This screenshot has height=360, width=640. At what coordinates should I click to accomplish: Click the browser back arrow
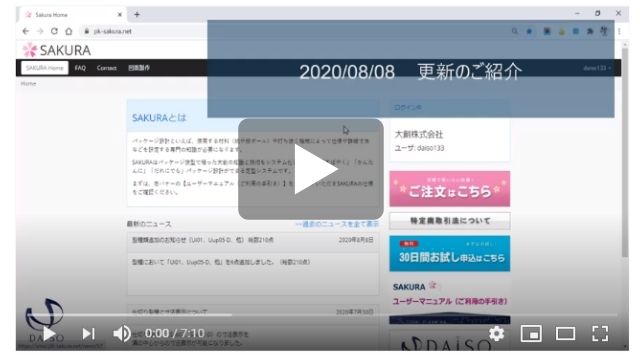tap(26, 31)
